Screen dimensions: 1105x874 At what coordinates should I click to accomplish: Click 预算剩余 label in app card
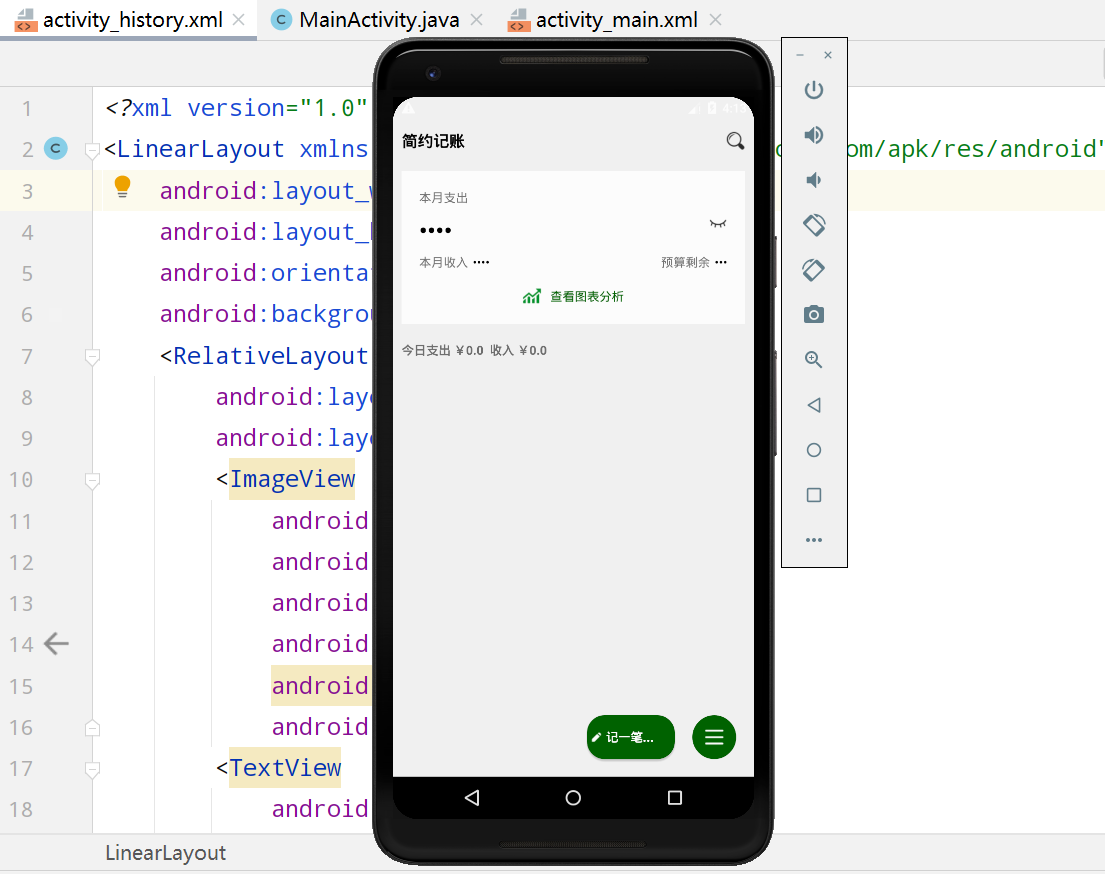pyautogui.click(x=685, y=262)
